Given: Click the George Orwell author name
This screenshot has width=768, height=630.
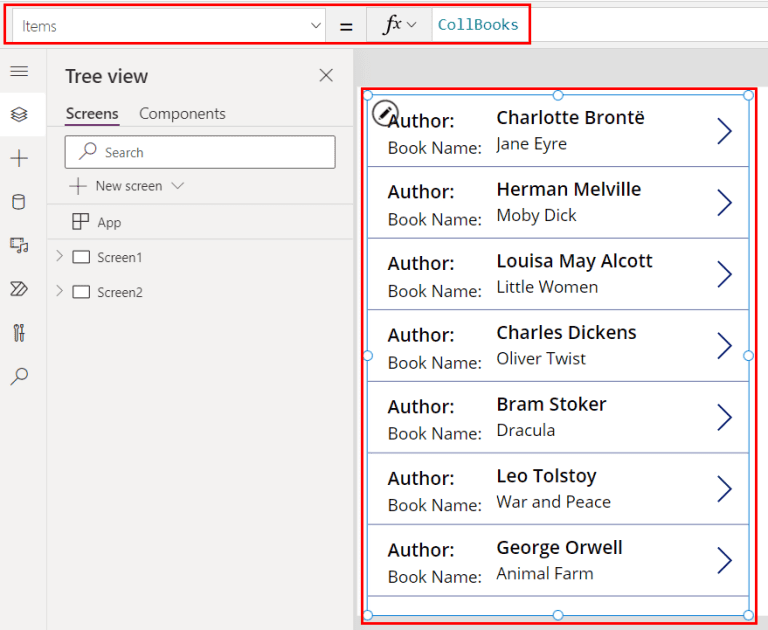Looking at the screenshot, I should pos(559,548).
